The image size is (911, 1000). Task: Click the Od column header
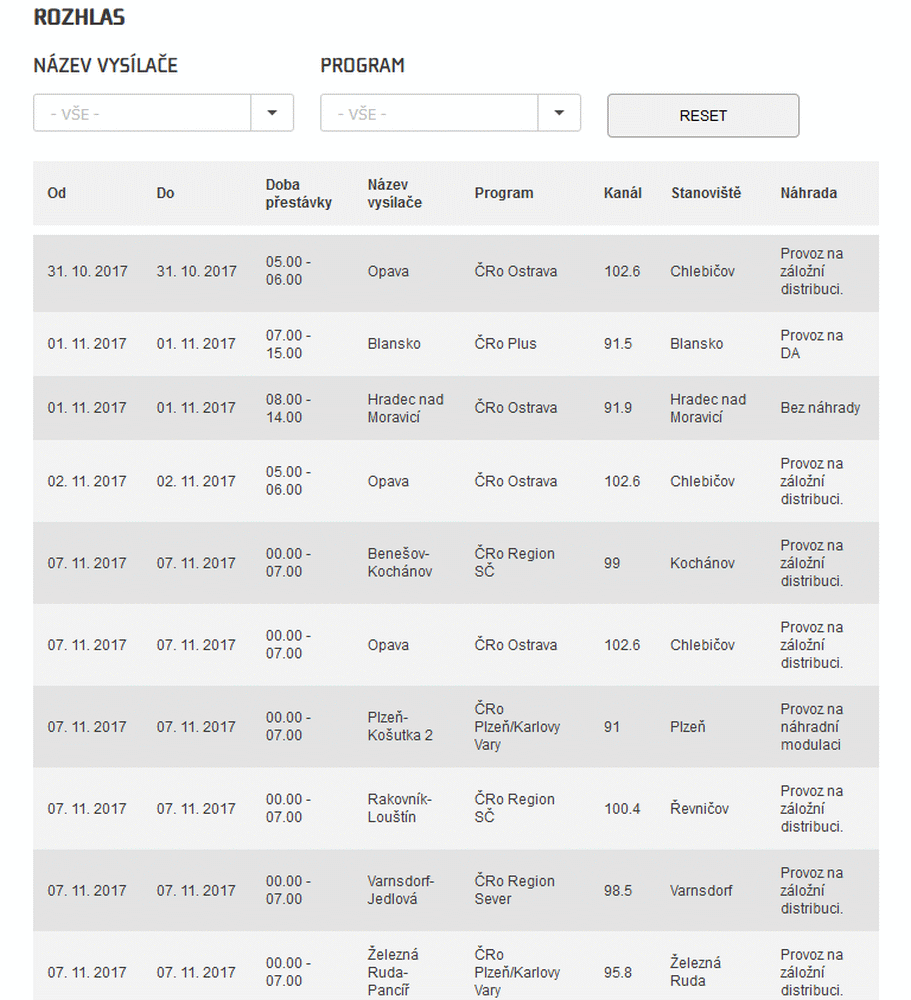57,193
